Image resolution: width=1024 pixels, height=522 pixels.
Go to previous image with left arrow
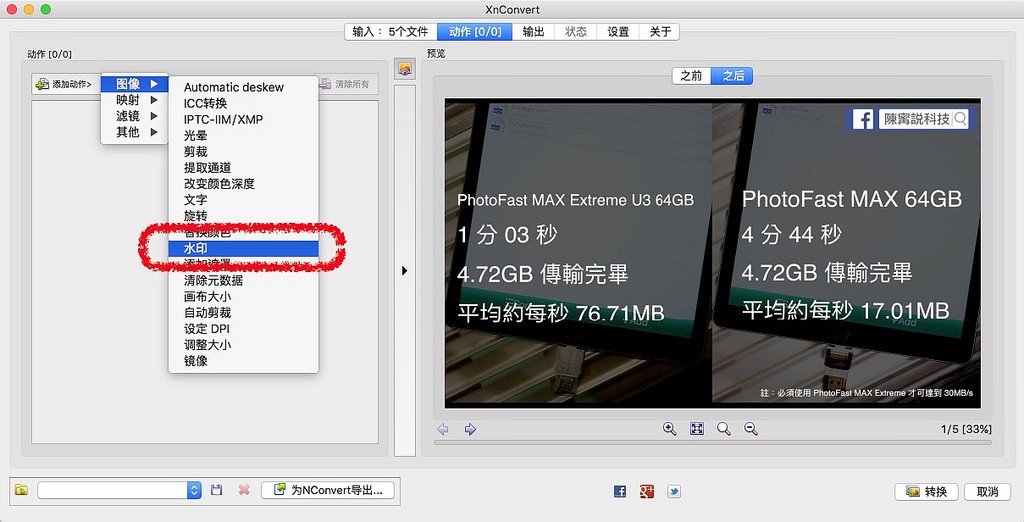coord(443,429)
